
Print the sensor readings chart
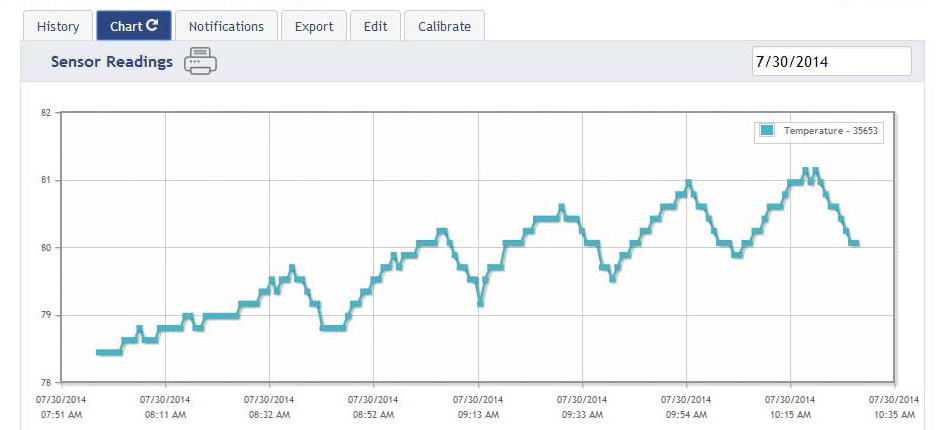(200, 61)
